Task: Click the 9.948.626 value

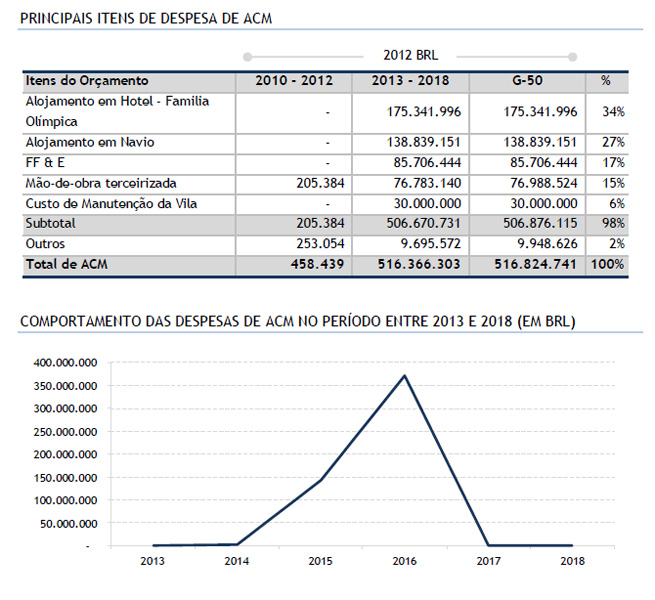Action: tap(547, 244)
